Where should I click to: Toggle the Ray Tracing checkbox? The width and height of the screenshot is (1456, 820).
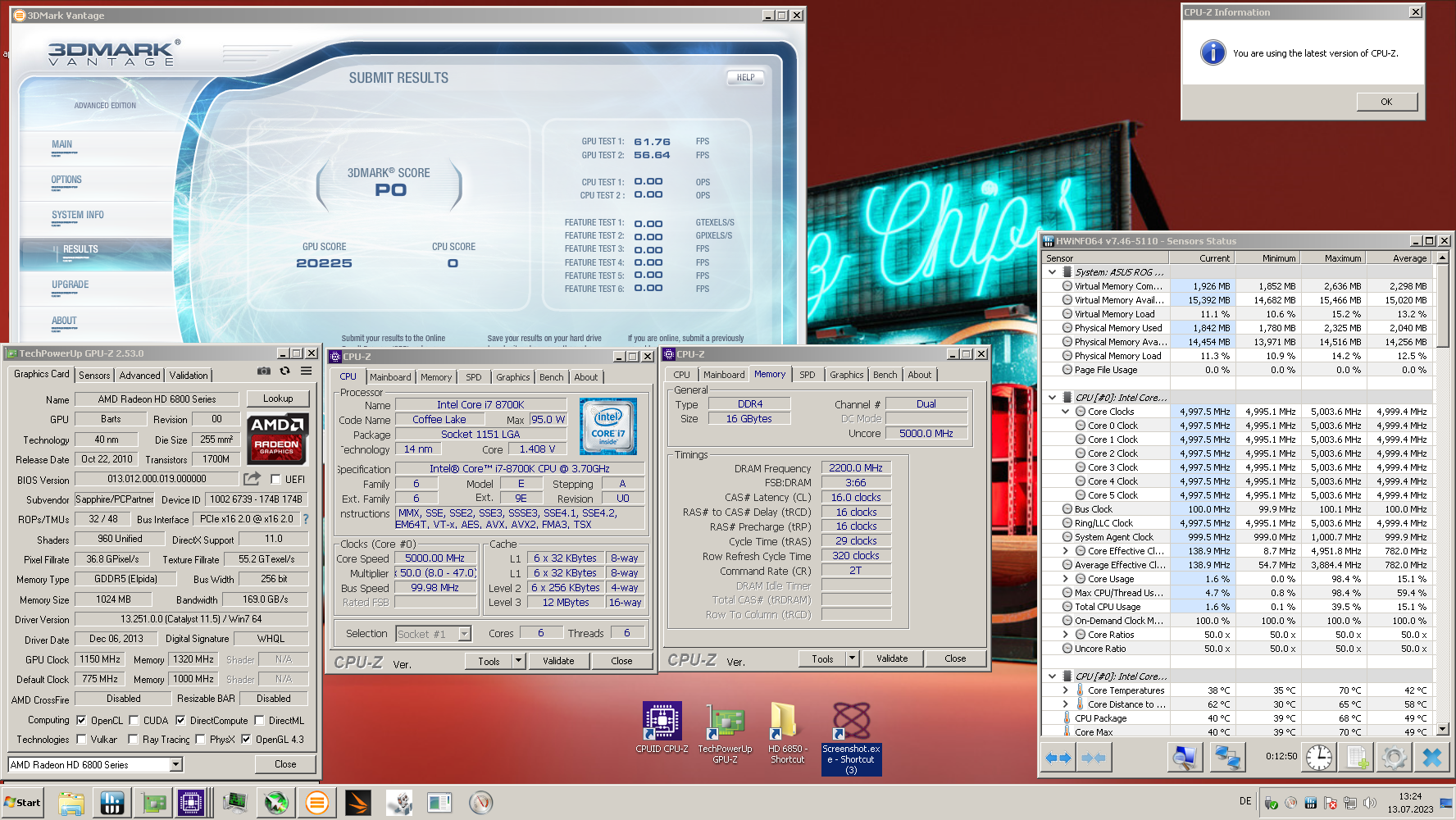click(x=133, y=740)
